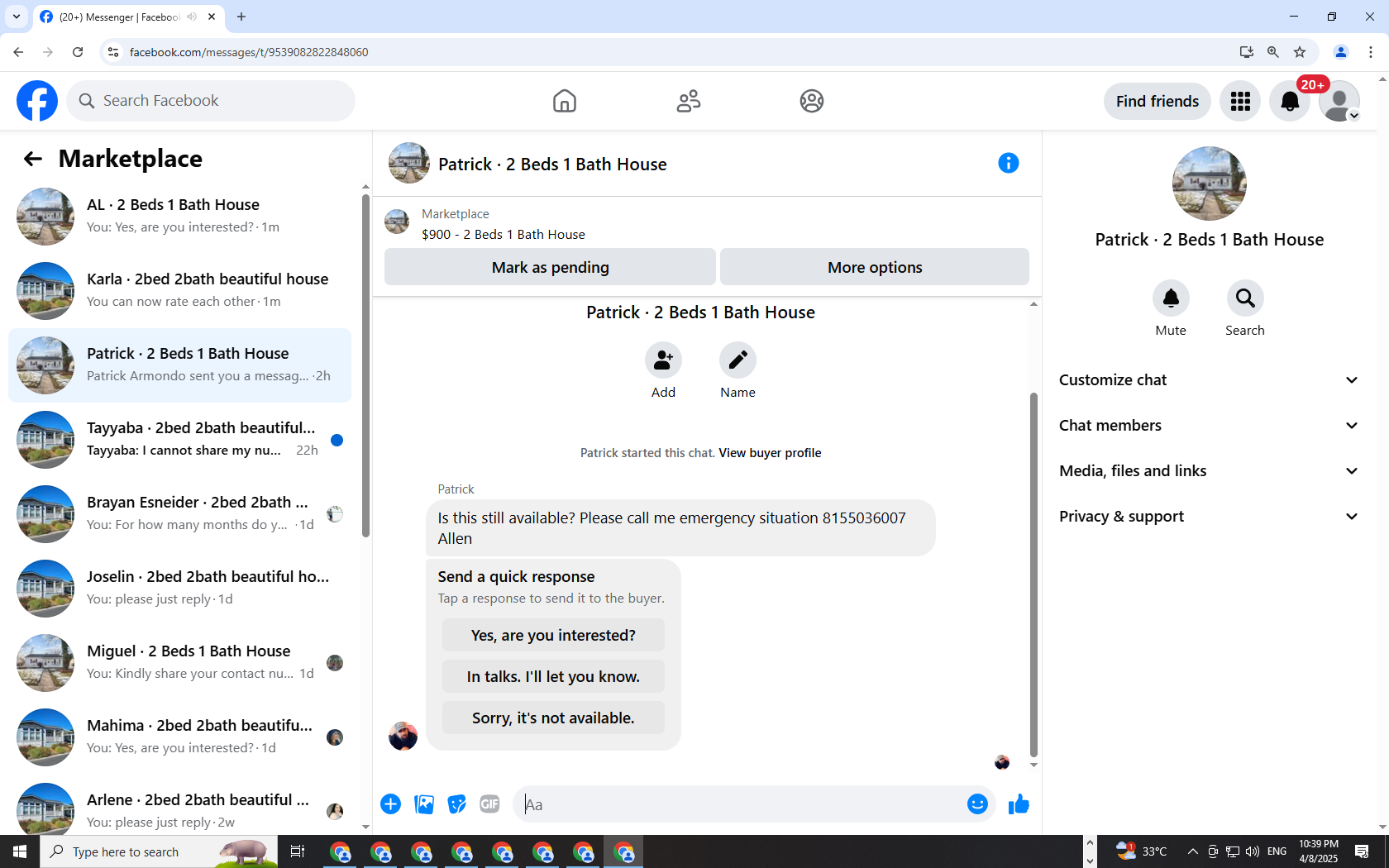Screen dimensions: 1389x868
Task: Expand Customize chat section
Action: coord(1209,380)
